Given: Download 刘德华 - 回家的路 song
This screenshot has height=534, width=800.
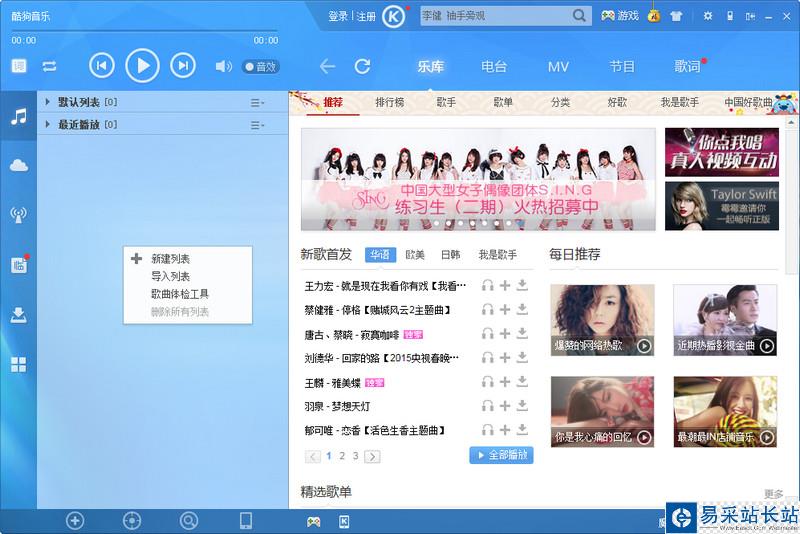Looking at the screenshot, I should (522, 358).
